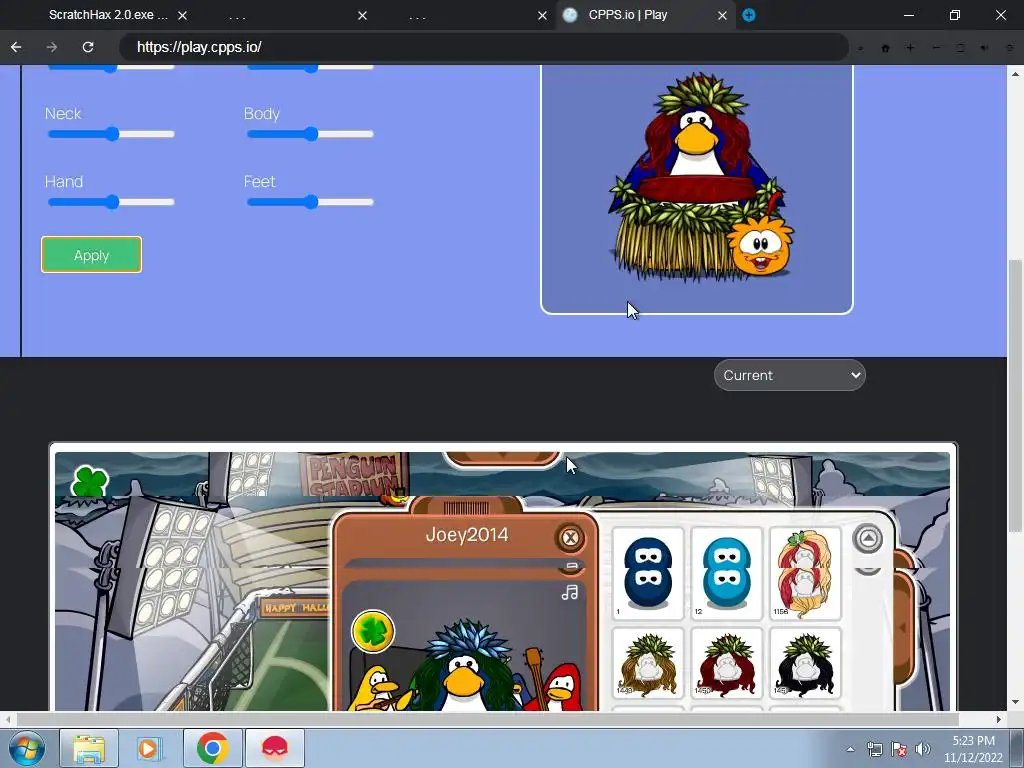Select the brown hair with leaf crown item
The image size is (1024, 768).
(648, 664)
